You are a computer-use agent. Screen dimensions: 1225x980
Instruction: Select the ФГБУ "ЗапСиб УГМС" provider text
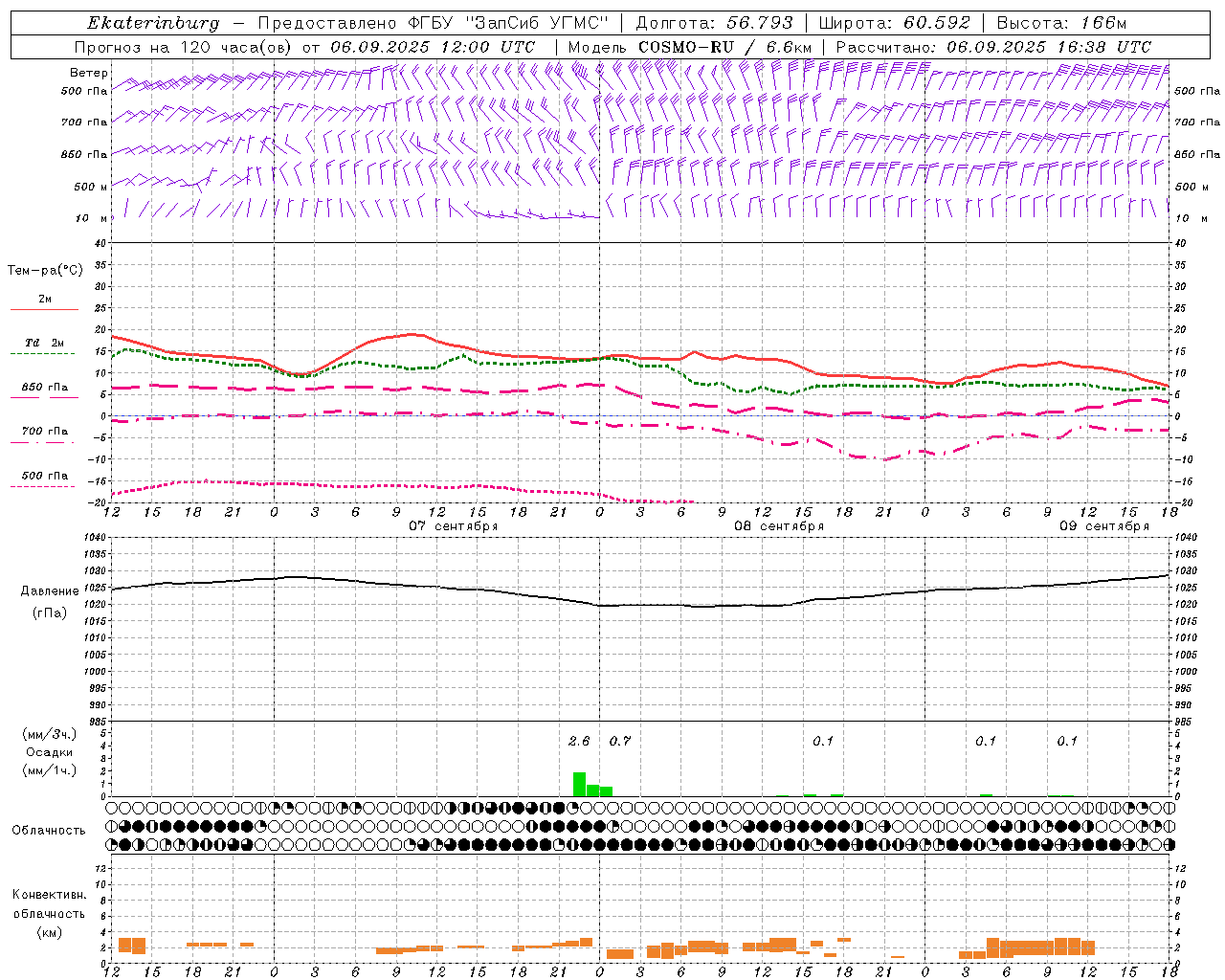tap(509, 23)
